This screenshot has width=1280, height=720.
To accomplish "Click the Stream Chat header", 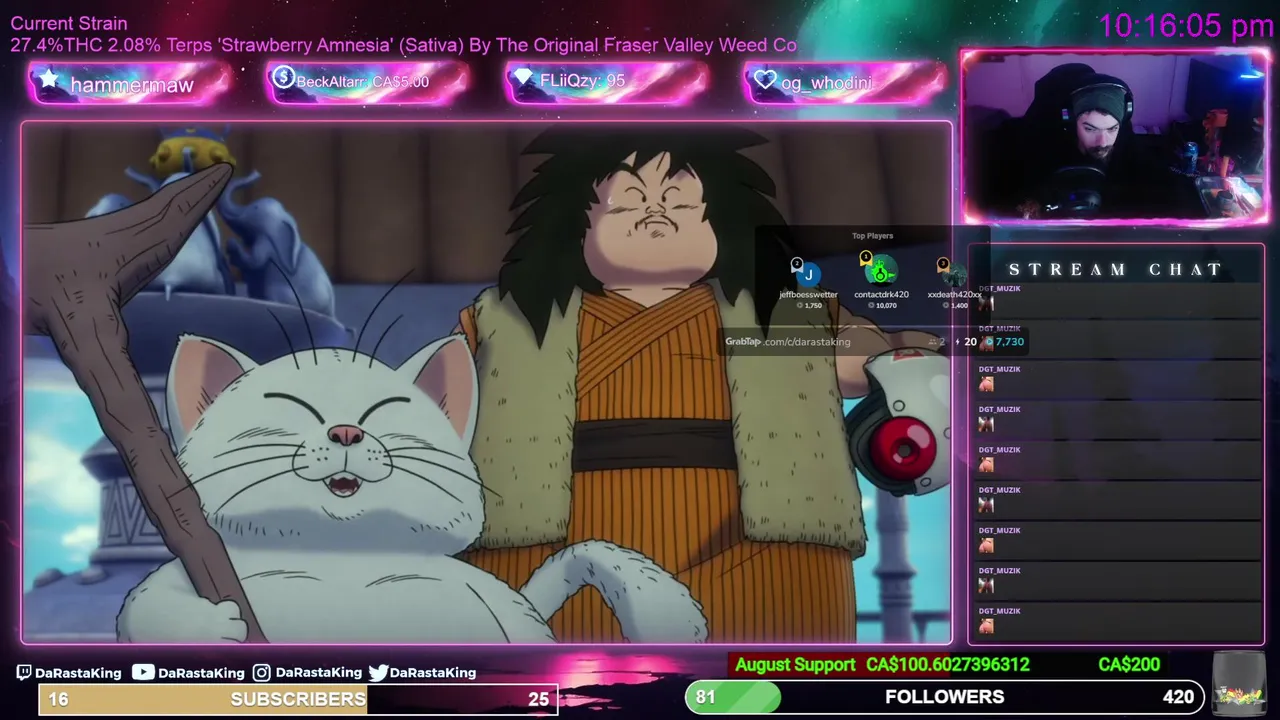I will pyautogui.click(x=1115, y=270).
